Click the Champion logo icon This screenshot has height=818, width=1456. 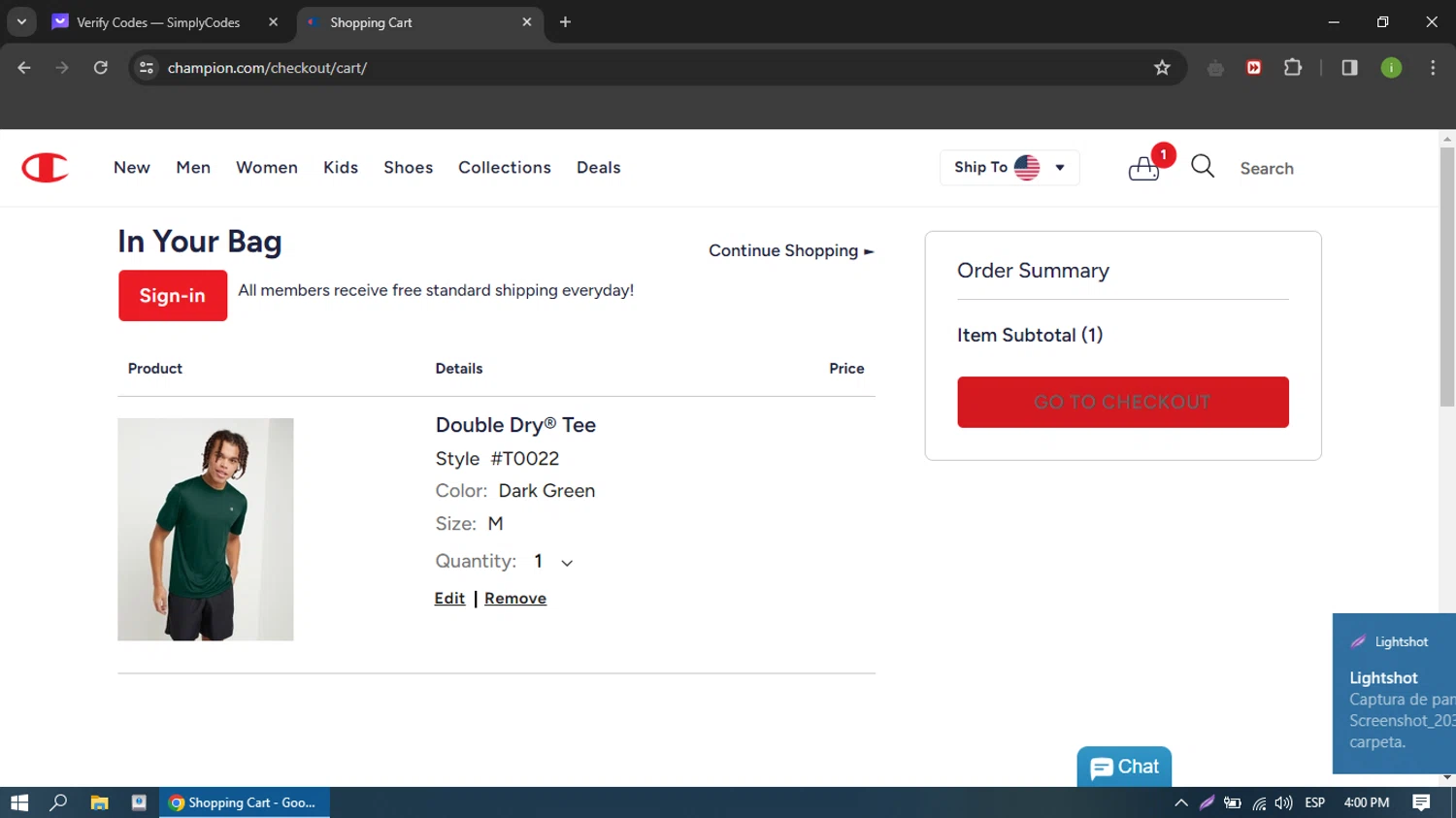pyautogui.click(x=45, y=168)
